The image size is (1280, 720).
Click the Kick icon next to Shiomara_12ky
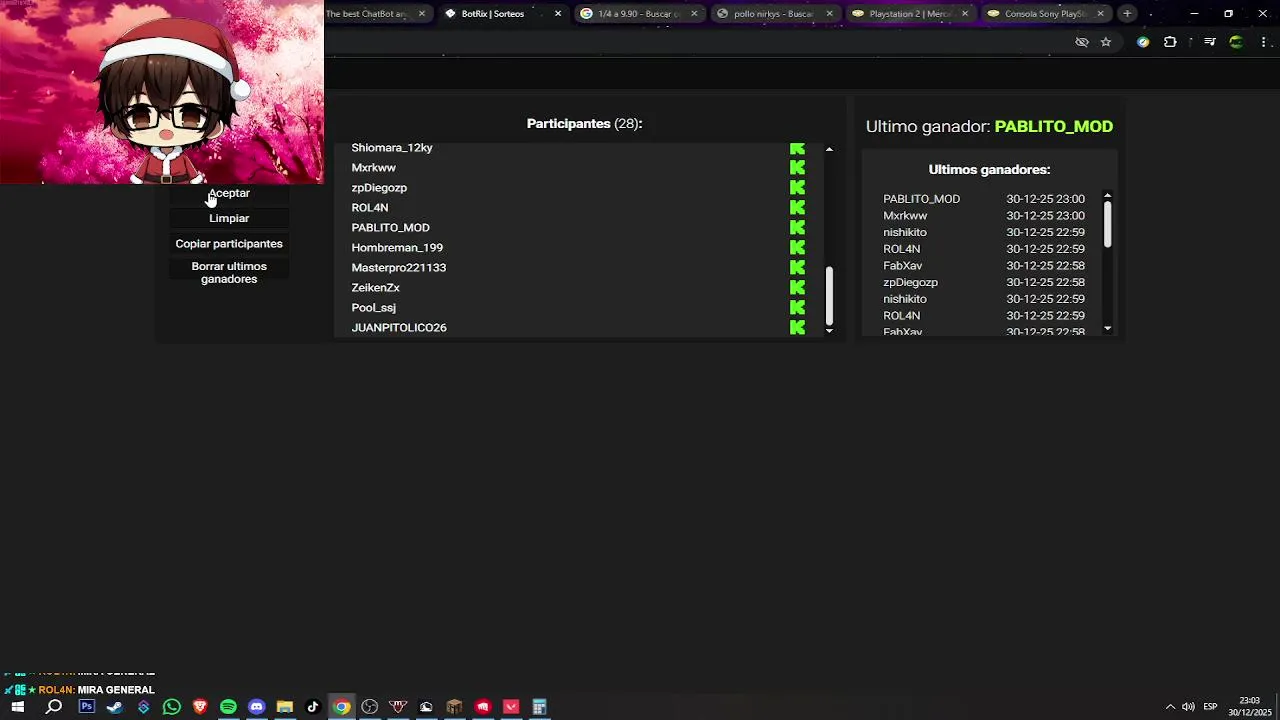(x=797, y=148)
